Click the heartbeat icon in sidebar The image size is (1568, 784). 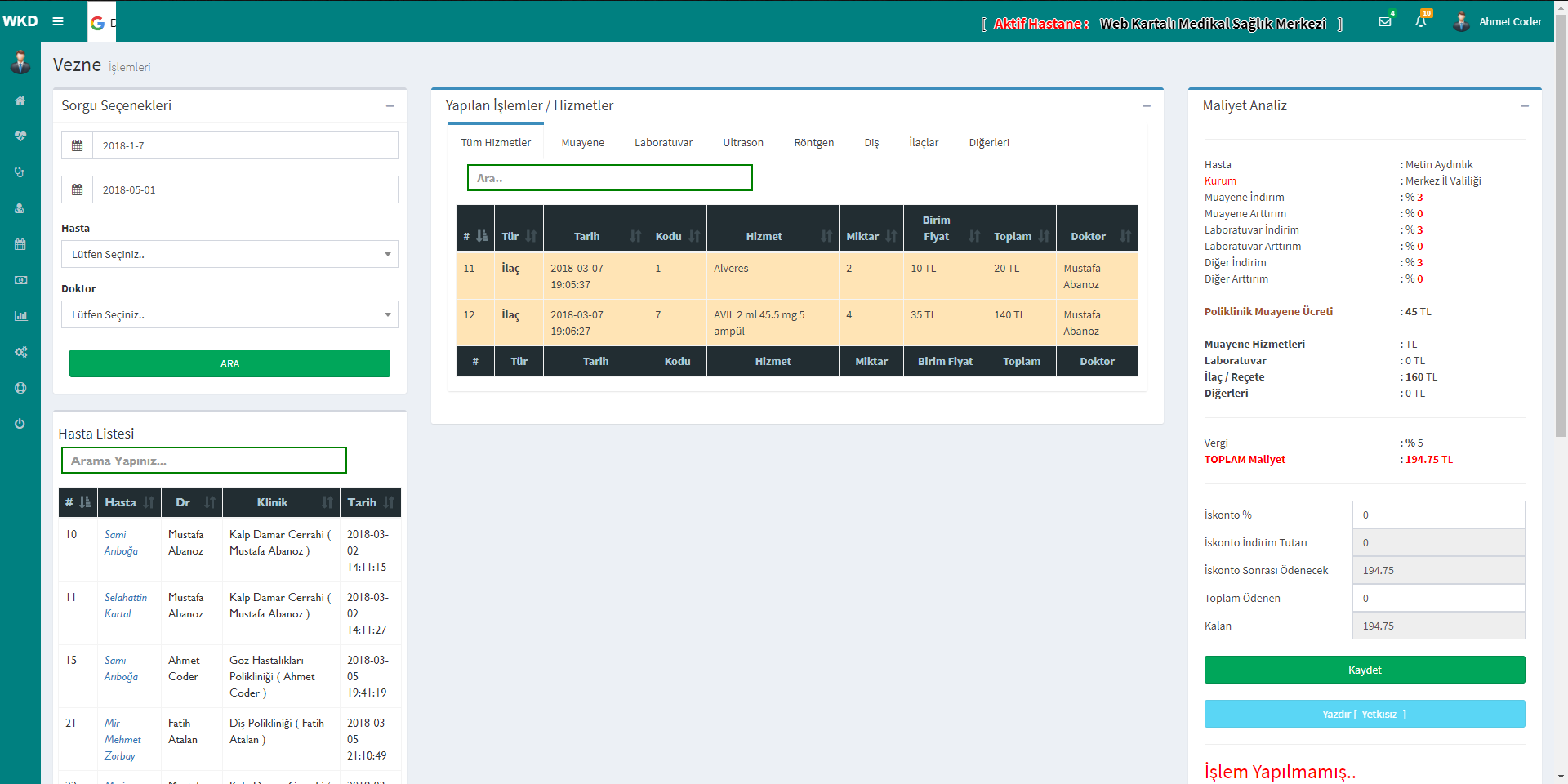(x=20, y=136)
